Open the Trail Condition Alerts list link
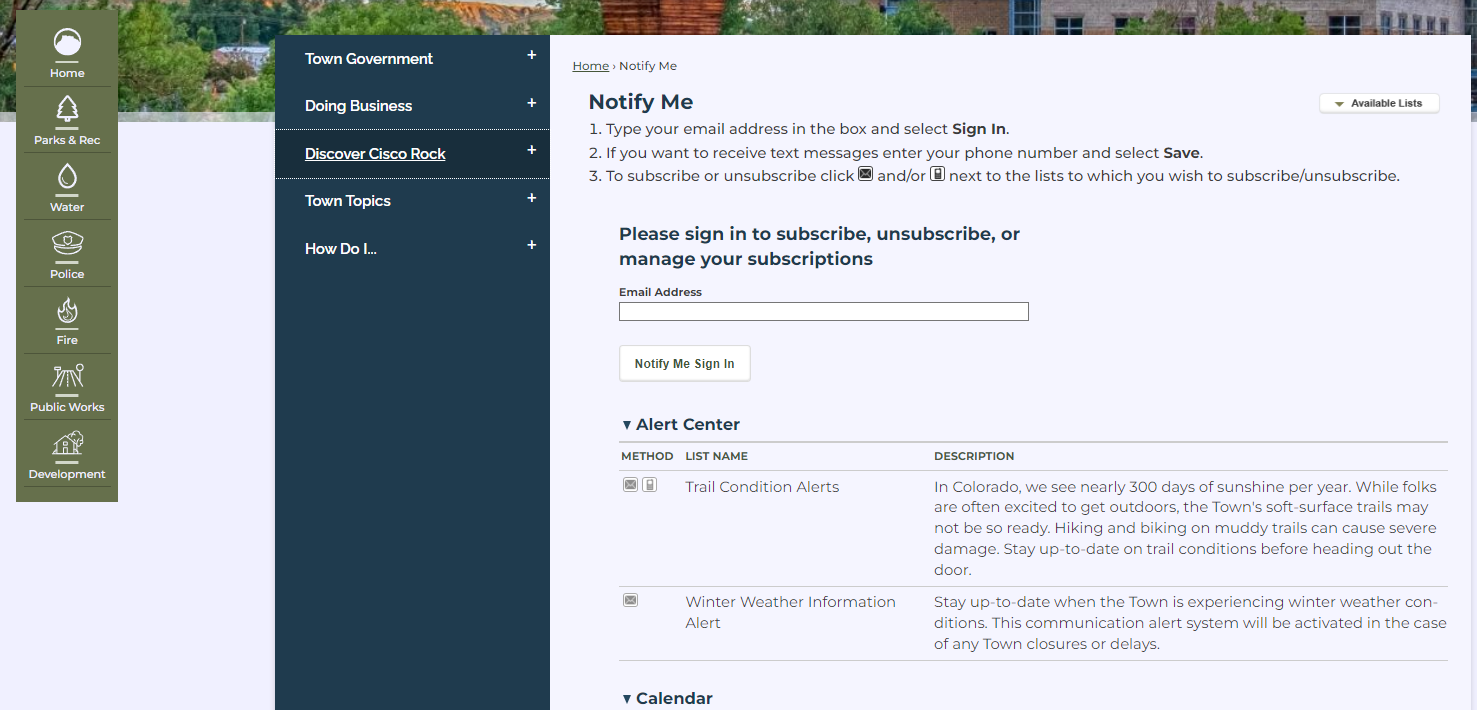1477x710 pixels. coord(762,487)
